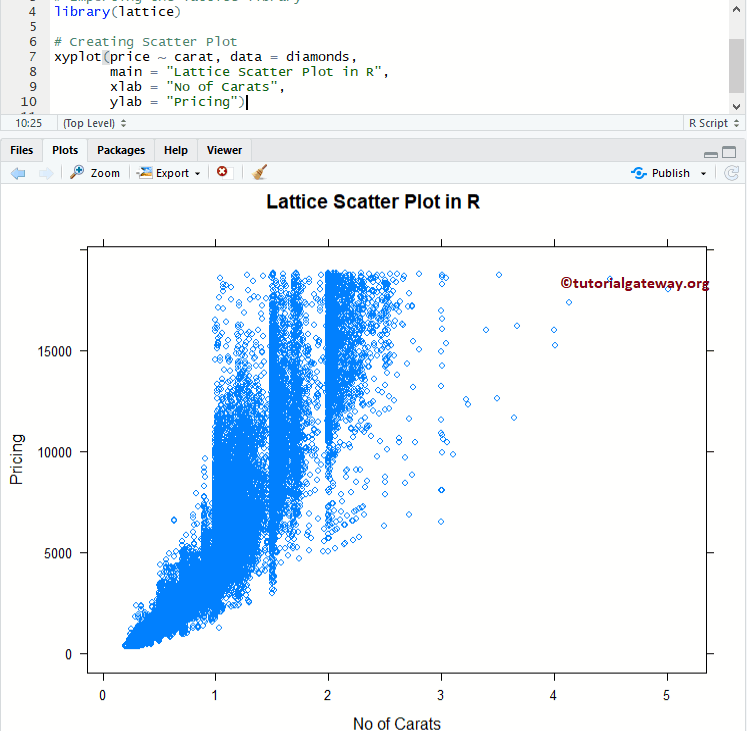Screen dimensions: 747x731
Task: Open Zoom view of the plot
Action: coord(95,173)
